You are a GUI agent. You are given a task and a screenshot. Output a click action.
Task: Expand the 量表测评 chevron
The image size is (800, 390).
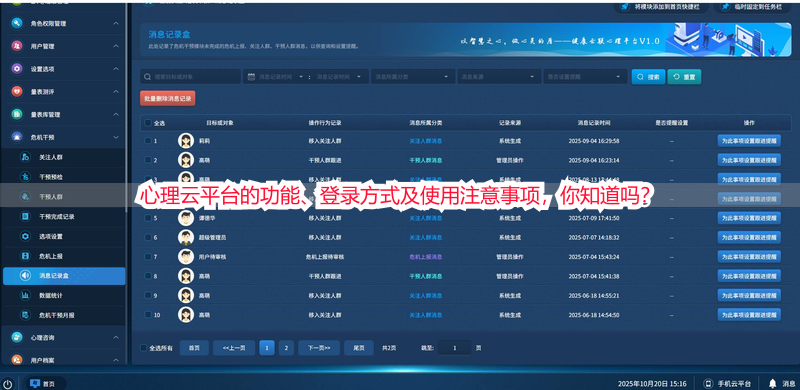[116, 91]
